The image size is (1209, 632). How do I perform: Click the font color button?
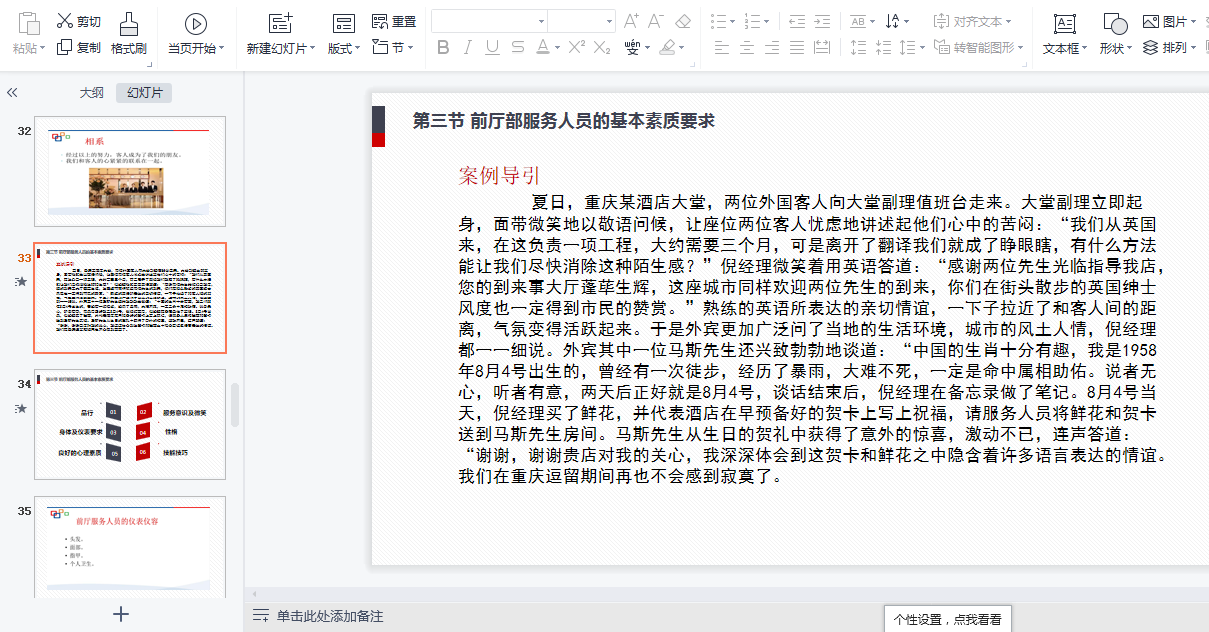pyautogui.click(x=543, y=47)
